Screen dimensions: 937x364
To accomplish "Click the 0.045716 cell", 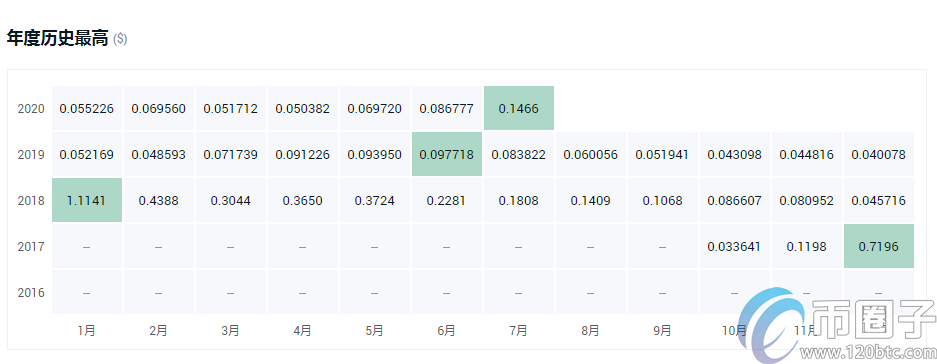I will click(x=878, y=200).
